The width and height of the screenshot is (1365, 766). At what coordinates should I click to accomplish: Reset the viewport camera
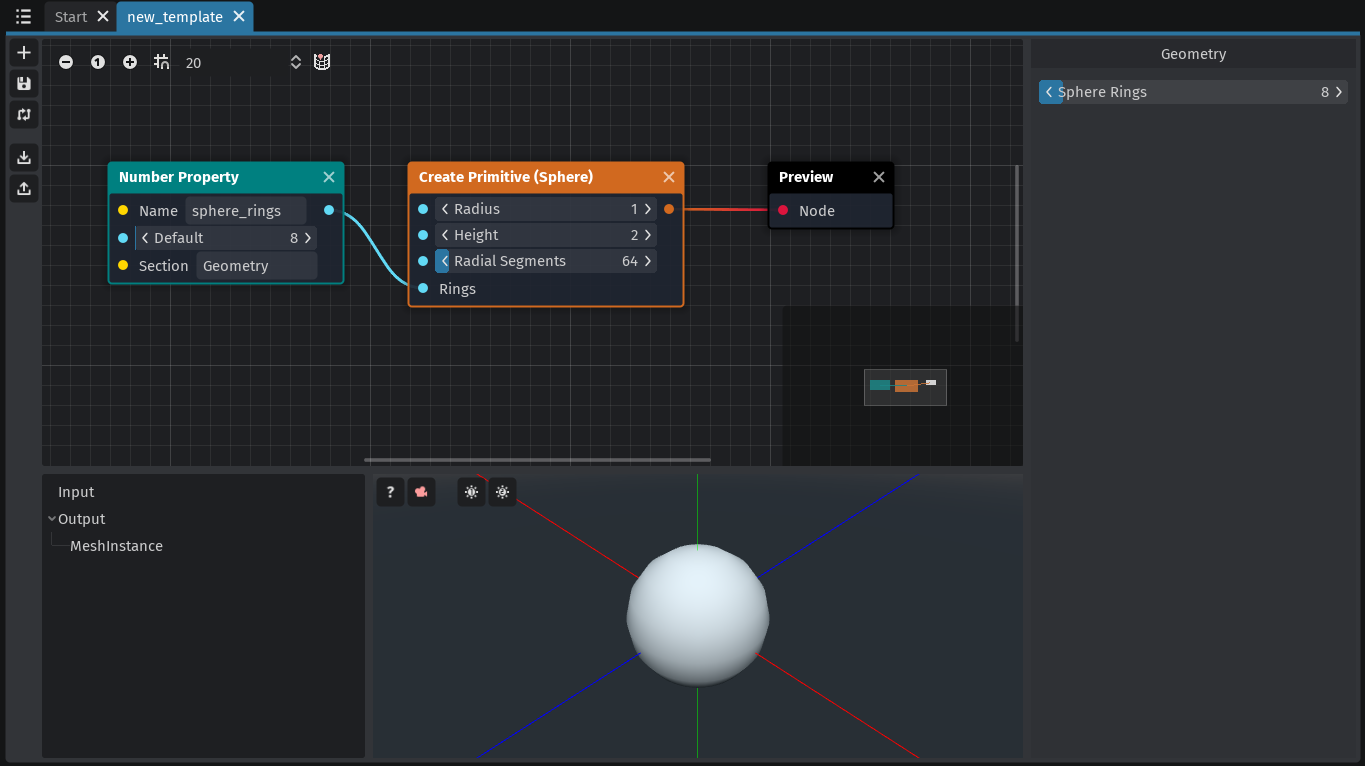[x=421, y=491]
